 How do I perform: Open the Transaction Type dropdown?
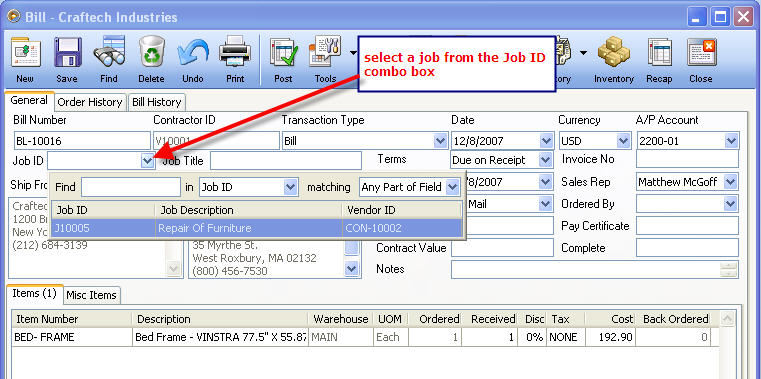pos(440,141)
